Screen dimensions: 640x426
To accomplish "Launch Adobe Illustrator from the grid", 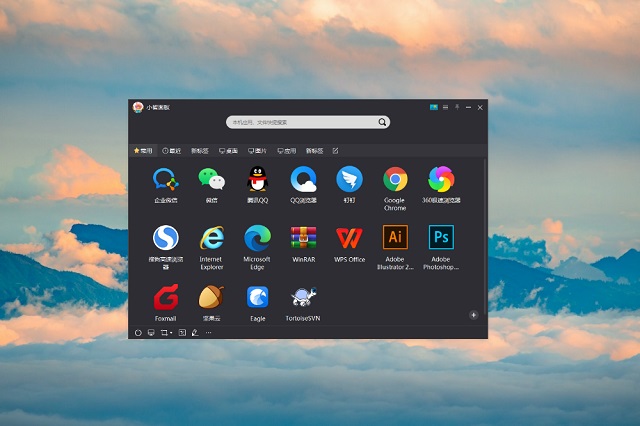I will pos(395,237).
